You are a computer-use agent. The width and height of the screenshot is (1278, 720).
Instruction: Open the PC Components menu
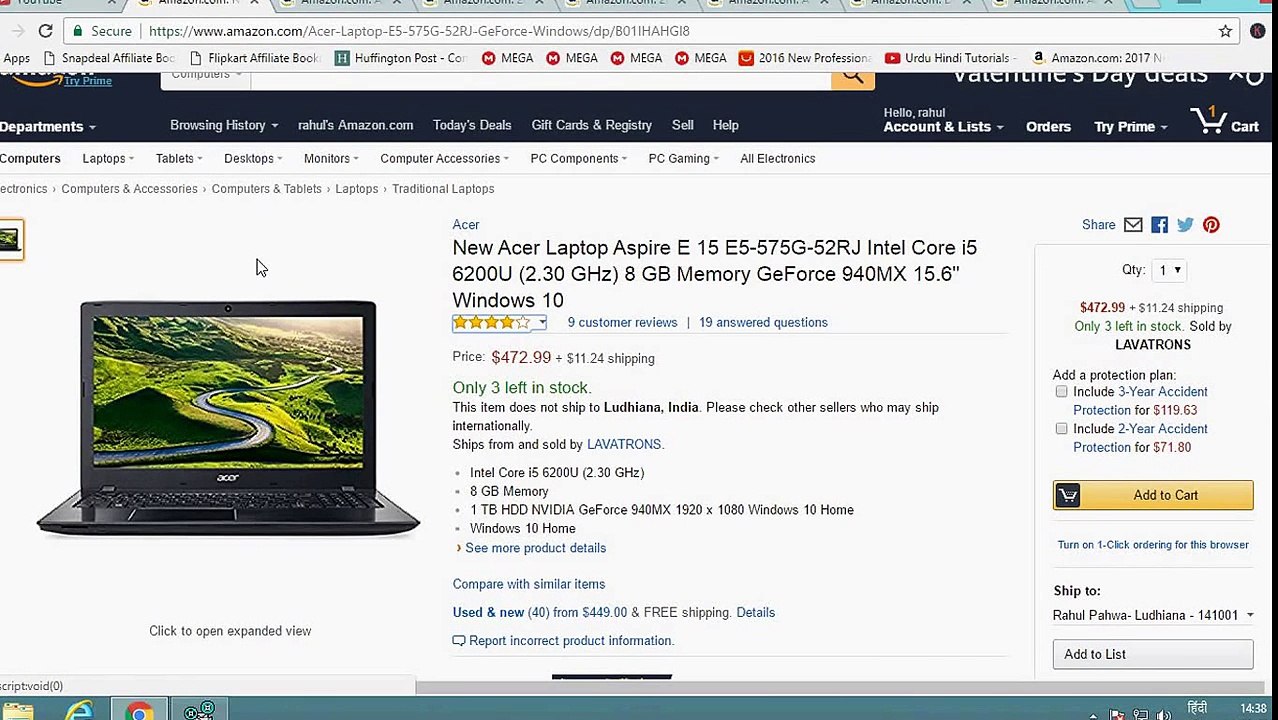pos(578,158)
